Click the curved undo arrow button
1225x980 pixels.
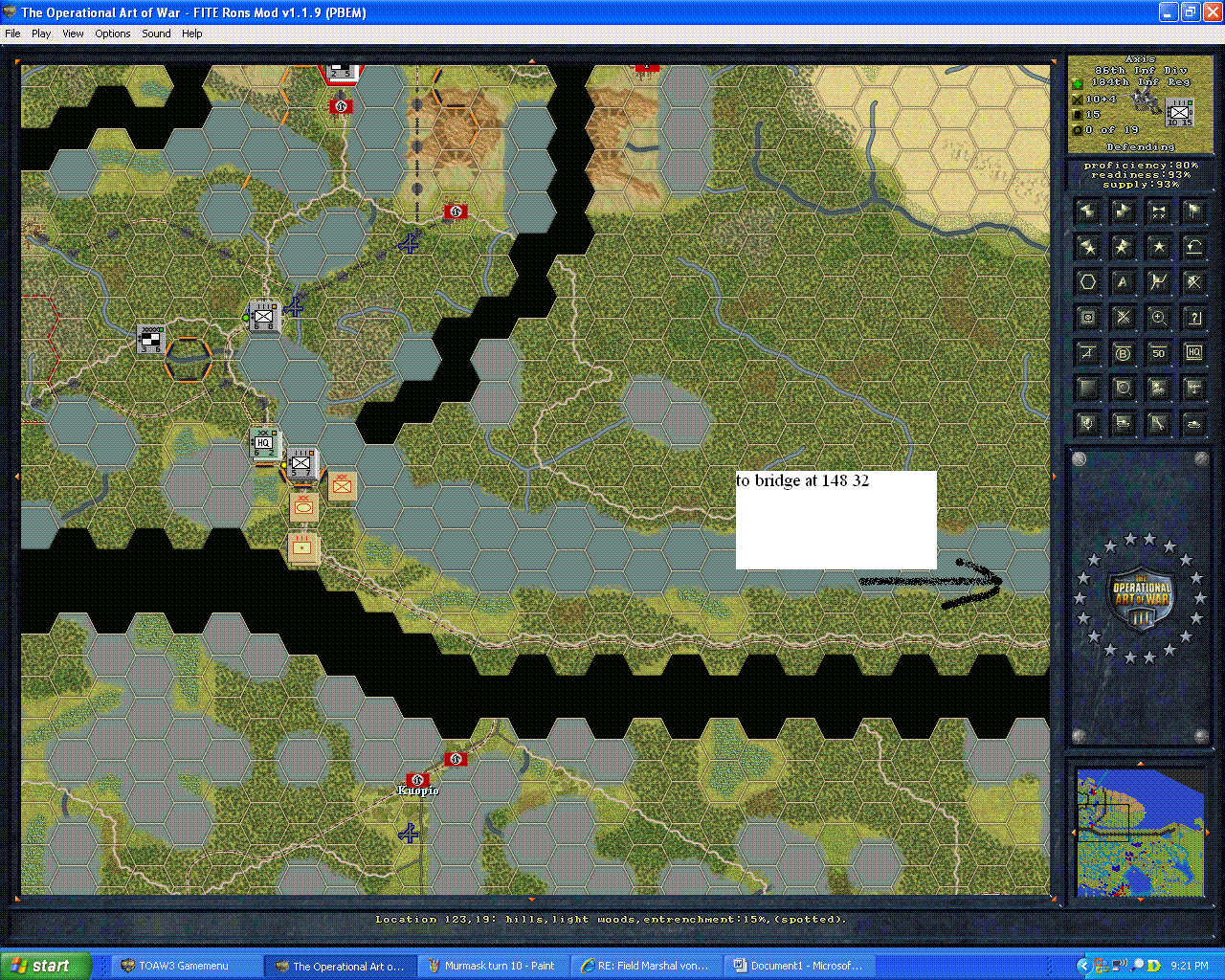(1193, 247)
